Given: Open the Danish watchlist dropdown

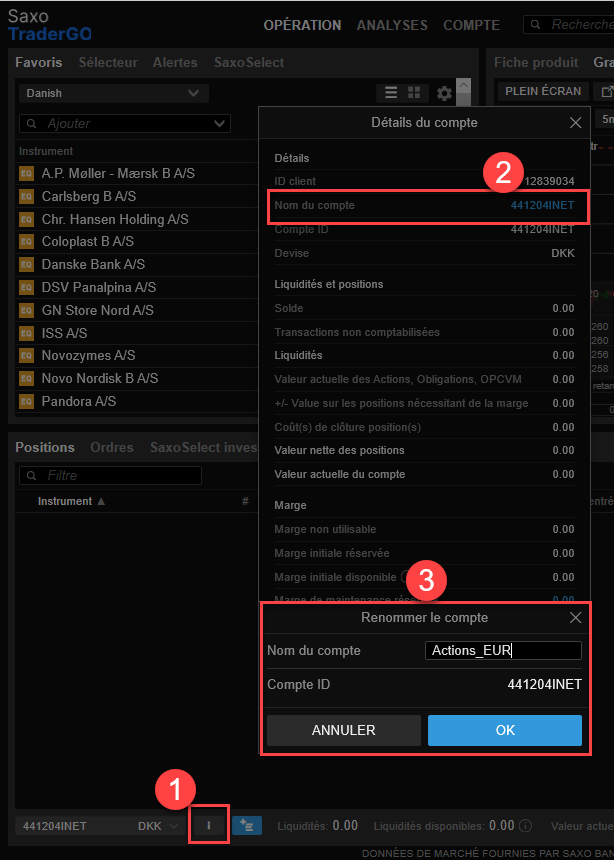Looking at the screenshot, I should pos(114,93).
